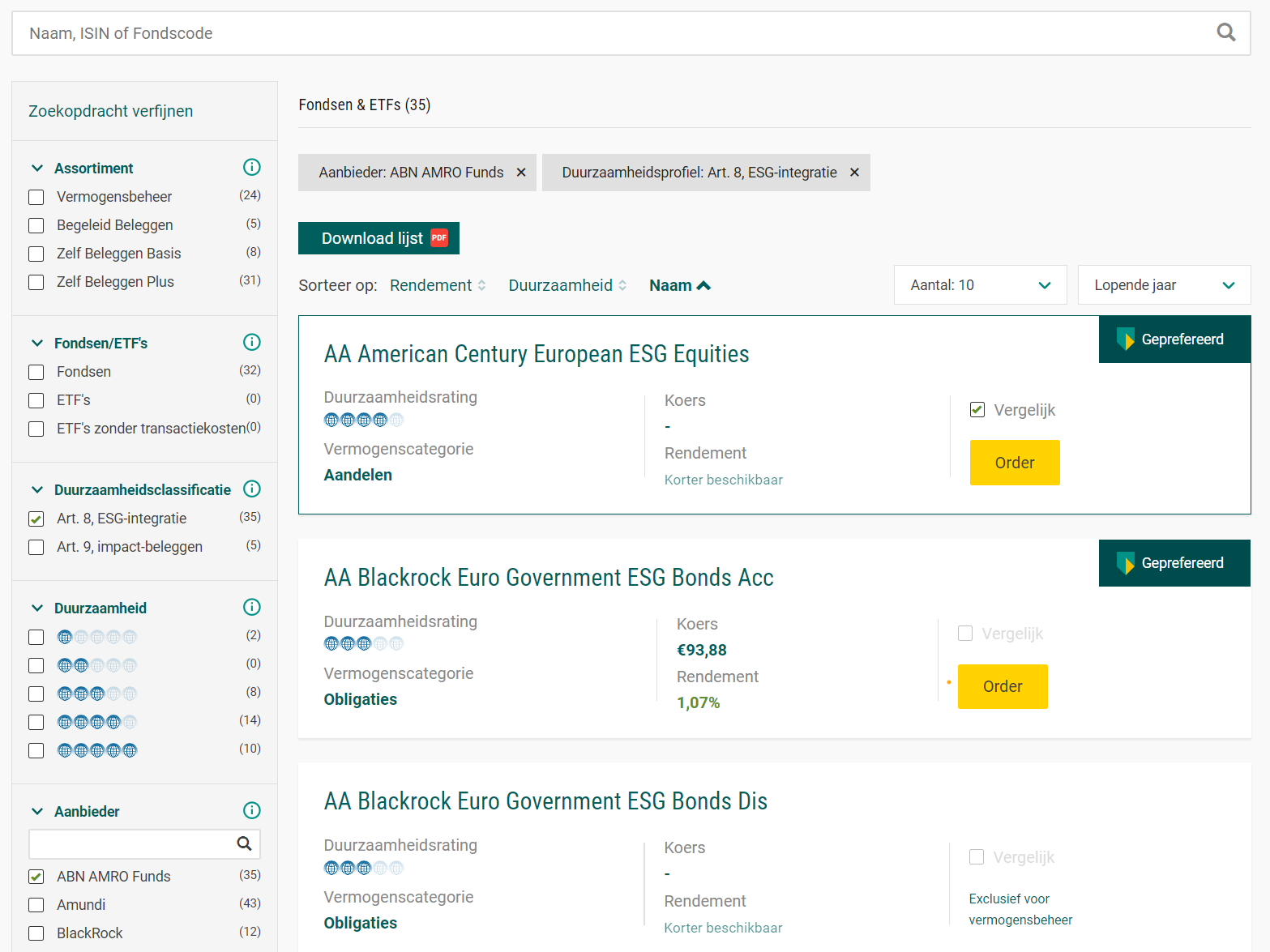1270x952 pixels.
Task: Tick the Zelf Beleggen Plus checkbox
Action: click(36, 282)
